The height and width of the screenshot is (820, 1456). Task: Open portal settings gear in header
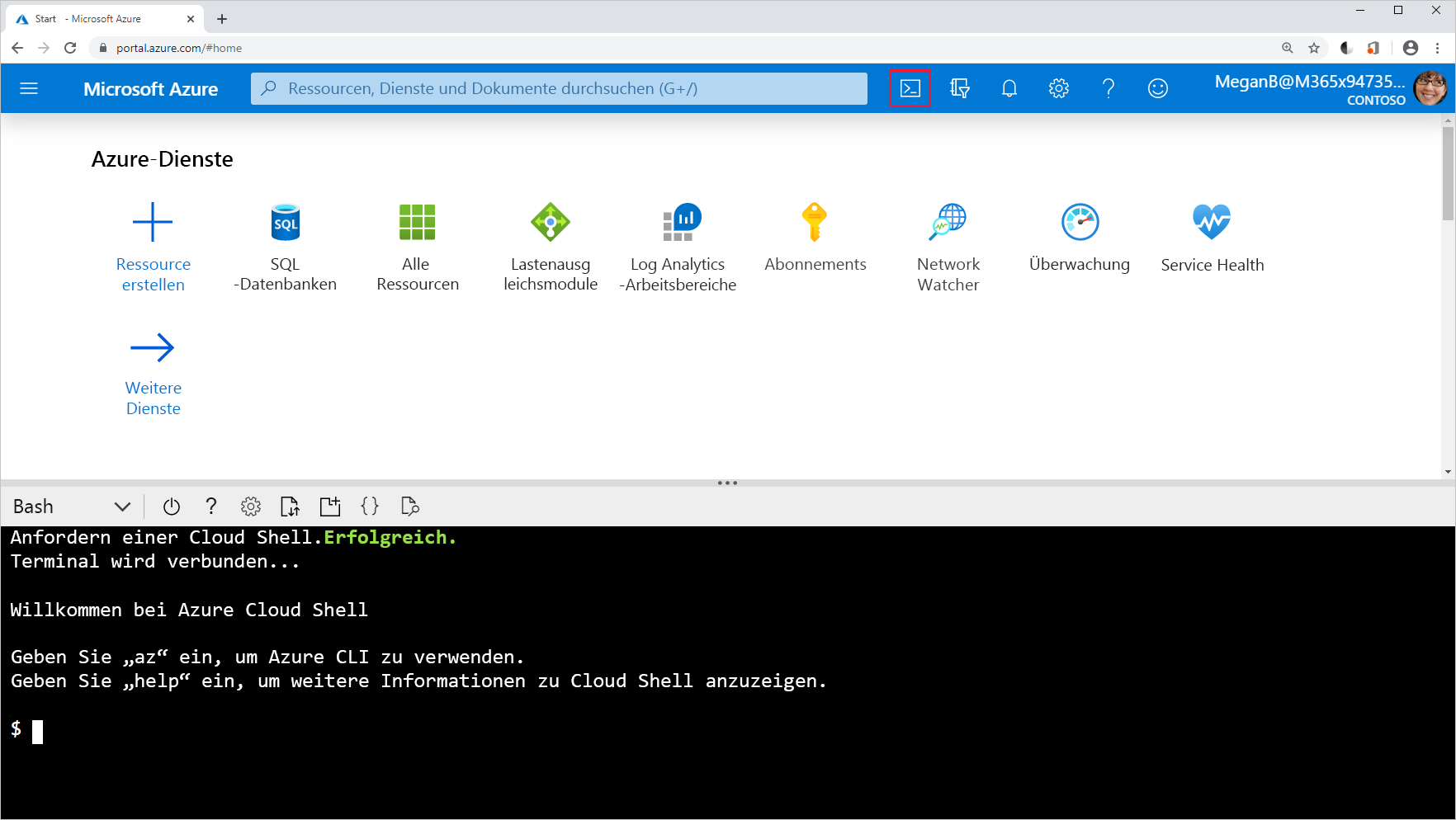pos(1059,88)
